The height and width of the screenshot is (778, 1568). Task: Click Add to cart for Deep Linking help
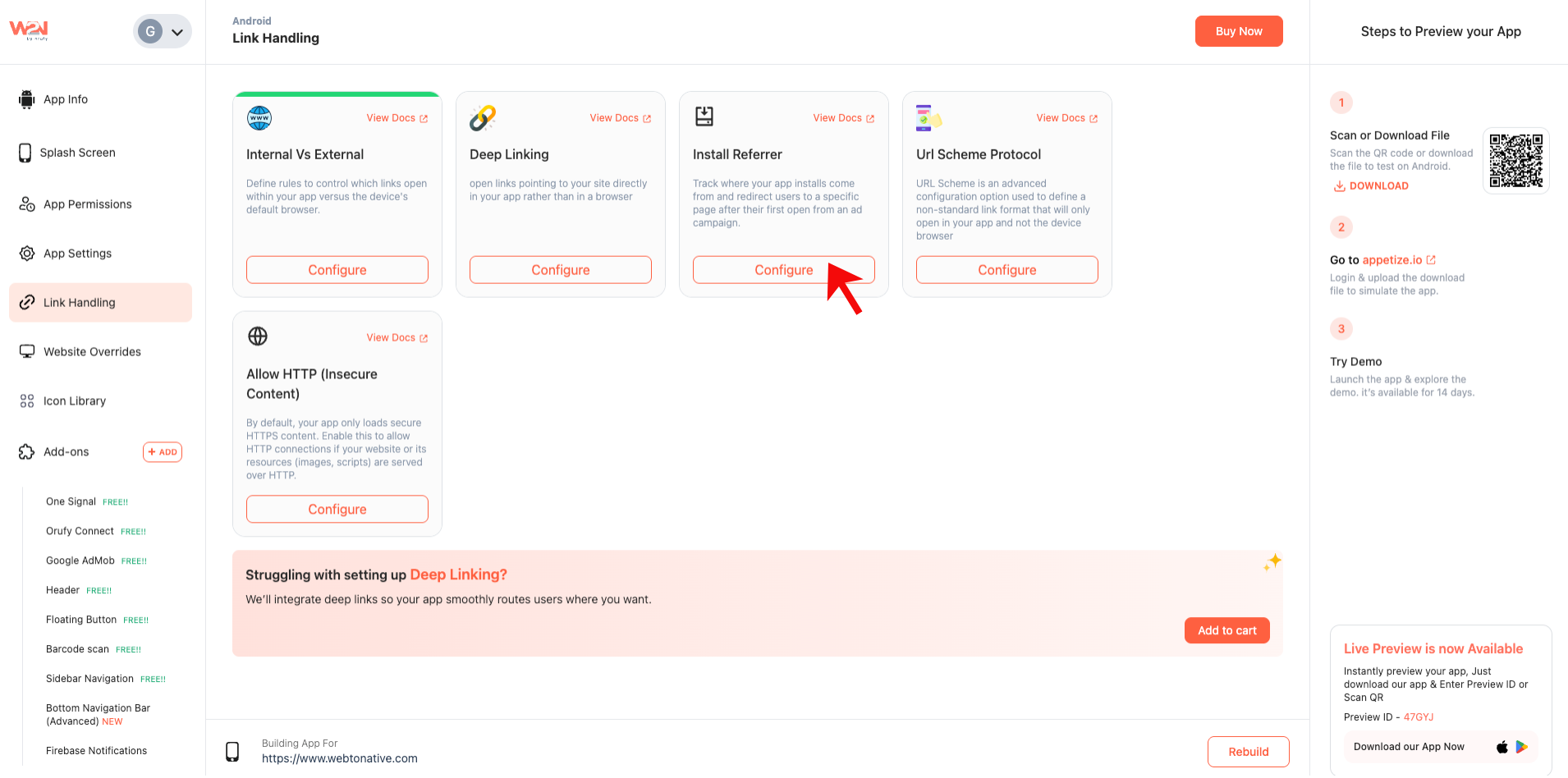(1226, 630)
